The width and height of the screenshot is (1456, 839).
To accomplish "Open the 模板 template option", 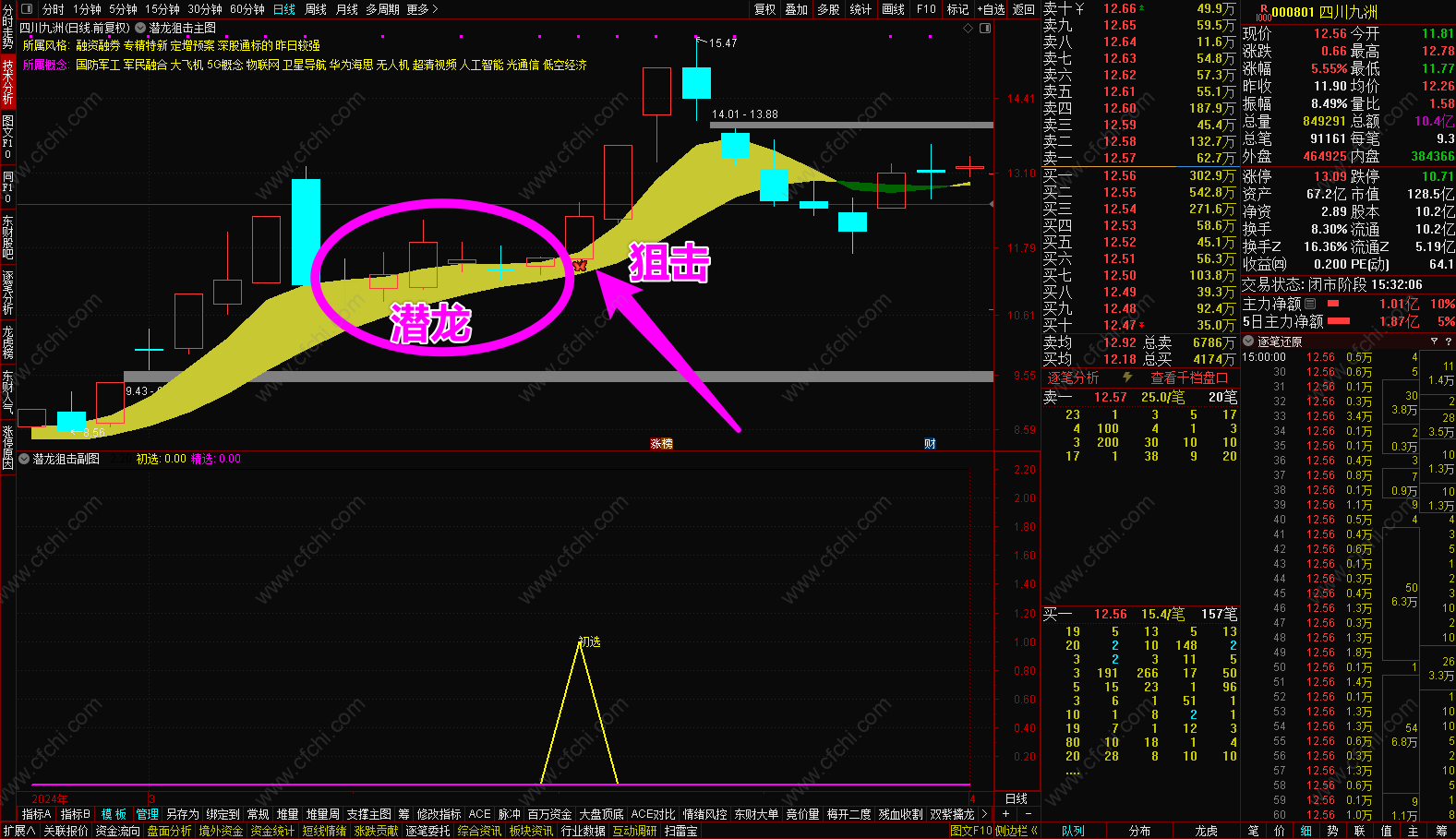I will click(114, 814).
